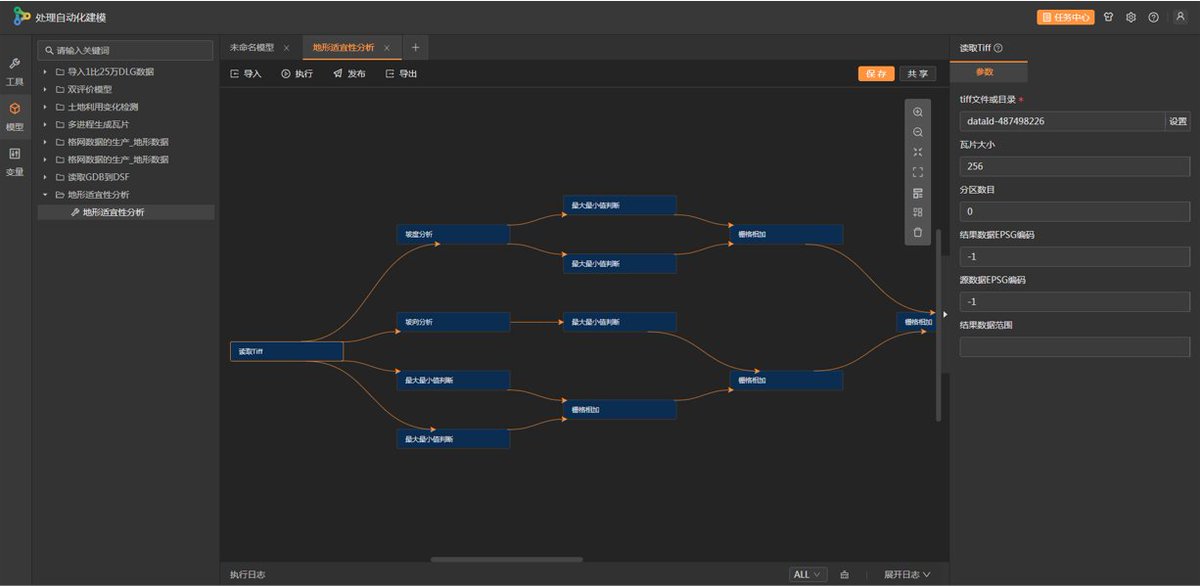Open the 任务中心 in the top bar

coord(1065,17)
